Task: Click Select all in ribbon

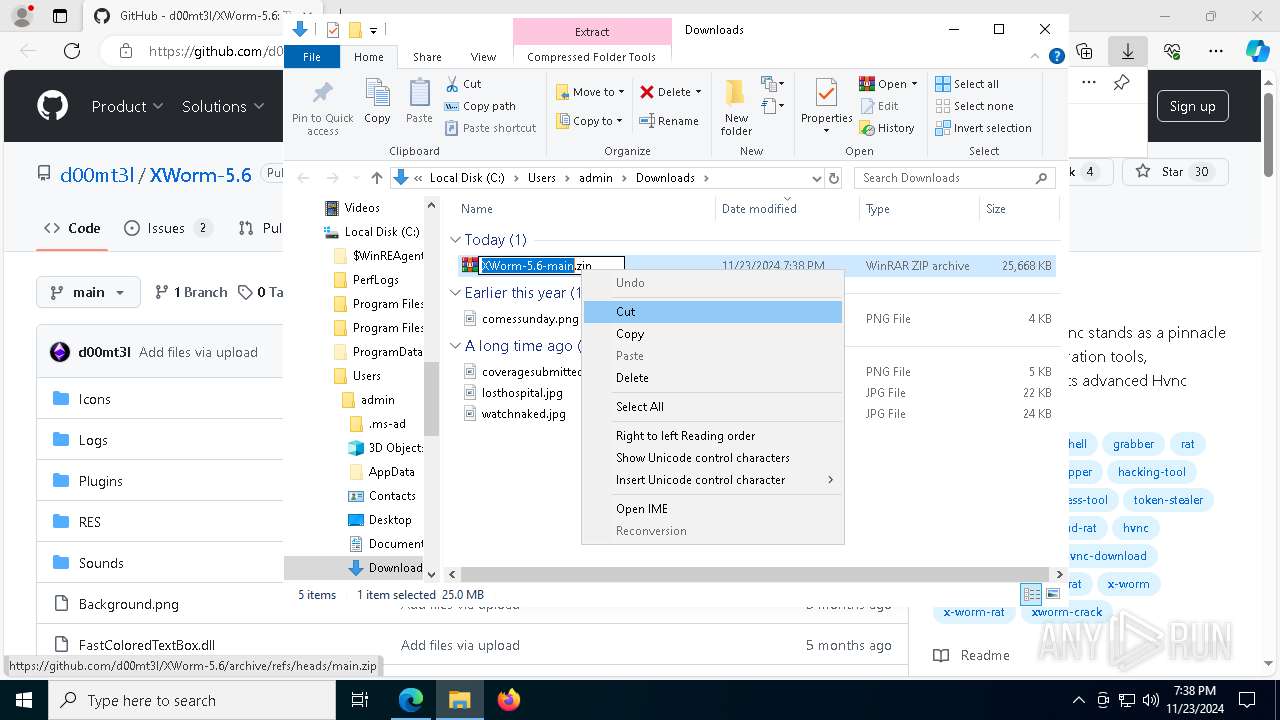Action: 967,84
